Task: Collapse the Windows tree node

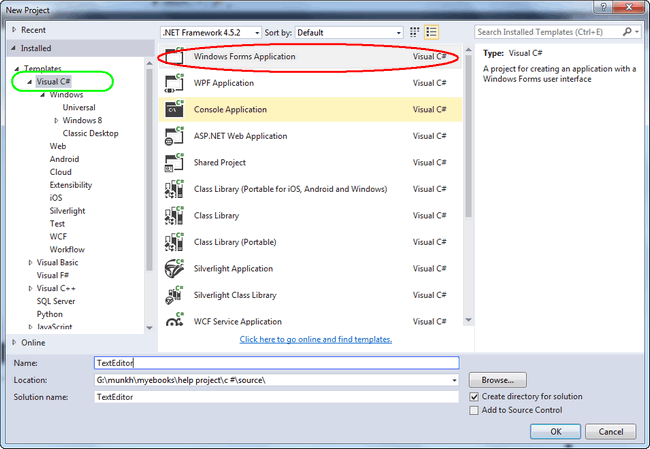Action: 43,95
